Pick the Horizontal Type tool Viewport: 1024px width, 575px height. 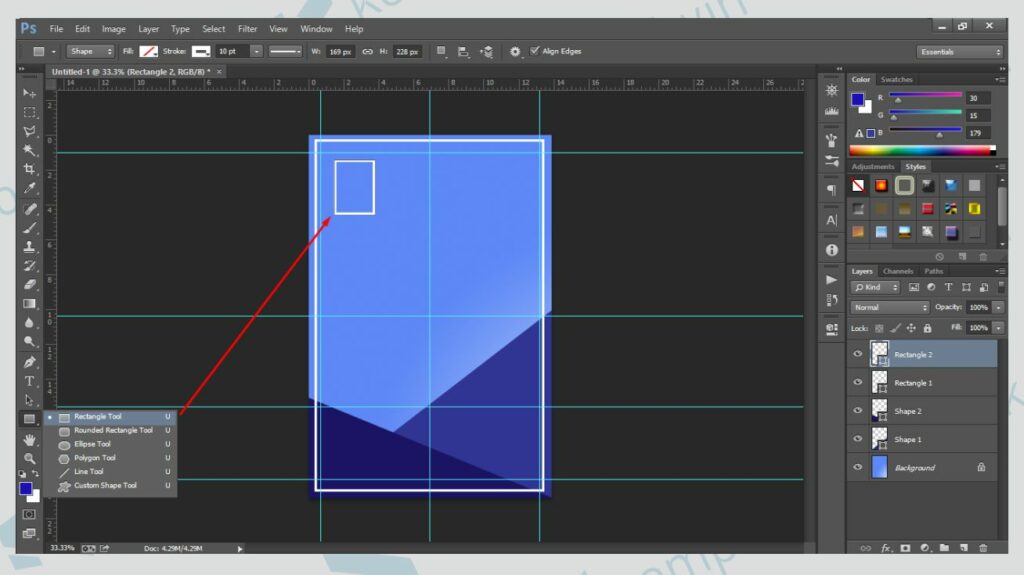(29, 381)
